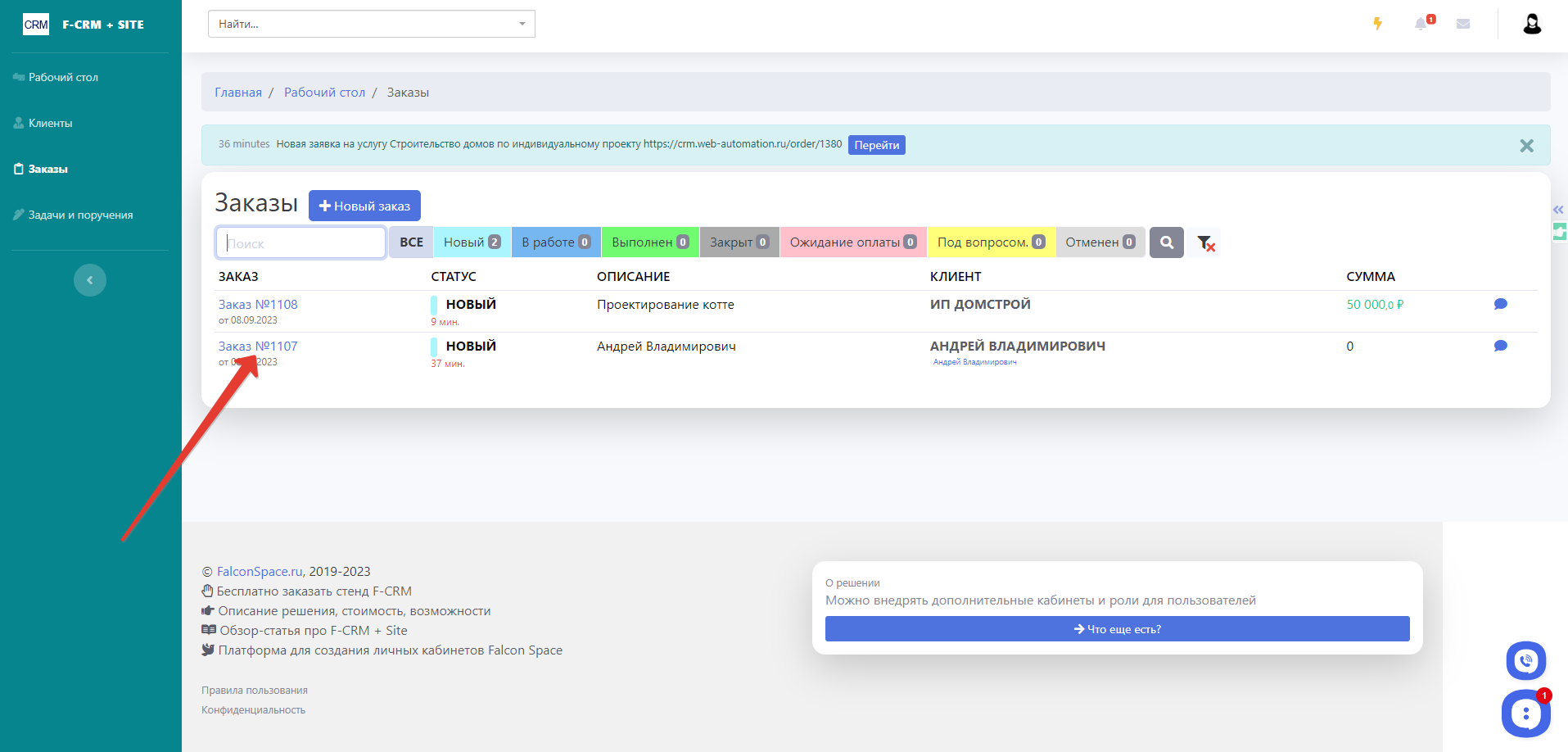Expand the right side panel chevrons
Viewport: 1568px width, 752px height.
click(x=1558, y=210)
